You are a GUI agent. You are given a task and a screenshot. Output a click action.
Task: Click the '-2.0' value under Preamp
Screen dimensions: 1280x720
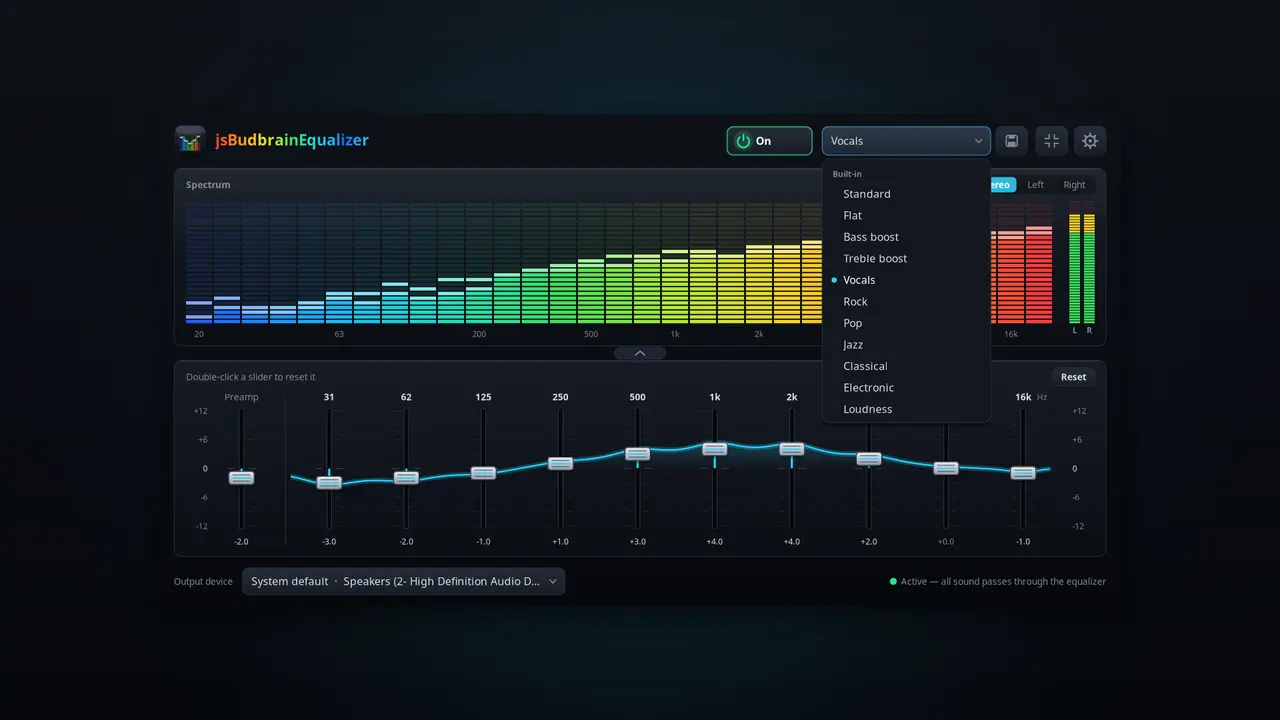coord(241,541)
